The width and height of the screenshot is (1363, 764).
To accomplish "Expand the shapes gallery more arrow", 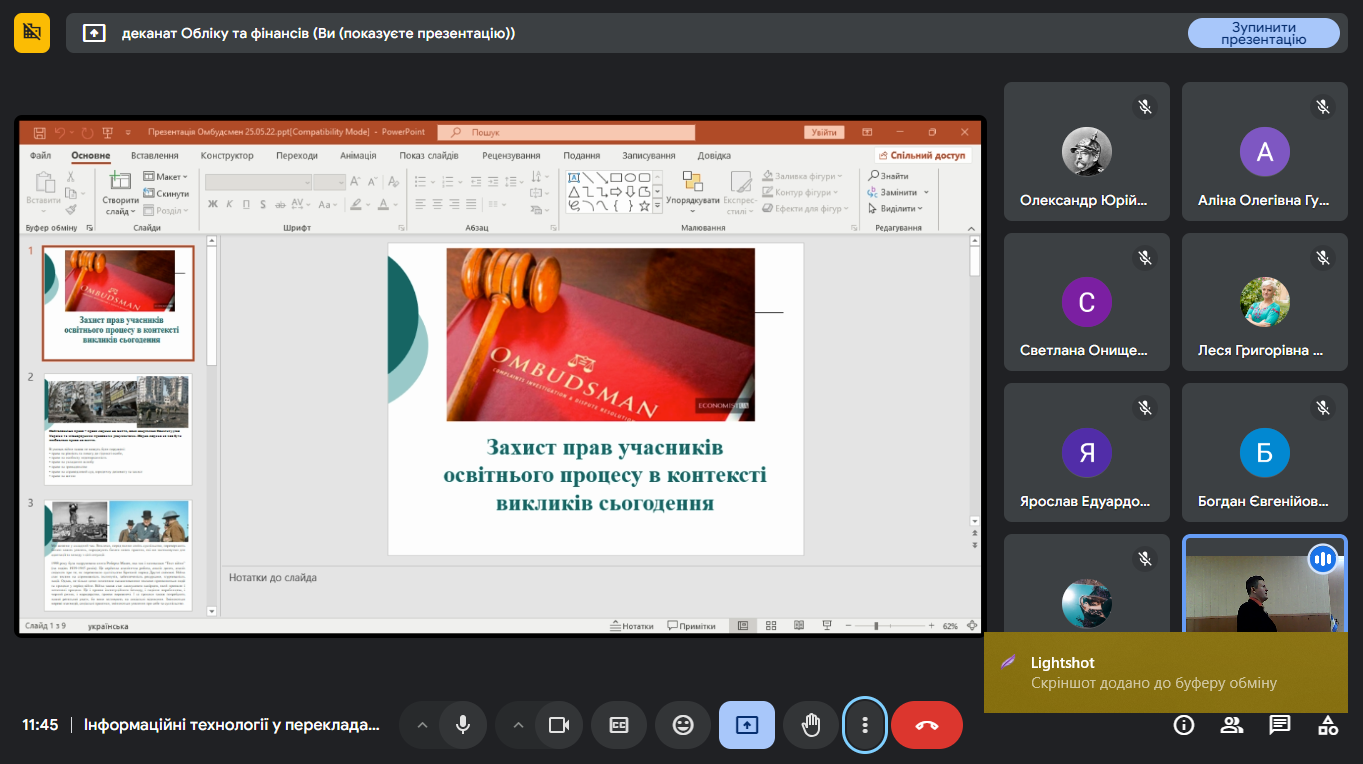I will point(657,206).
